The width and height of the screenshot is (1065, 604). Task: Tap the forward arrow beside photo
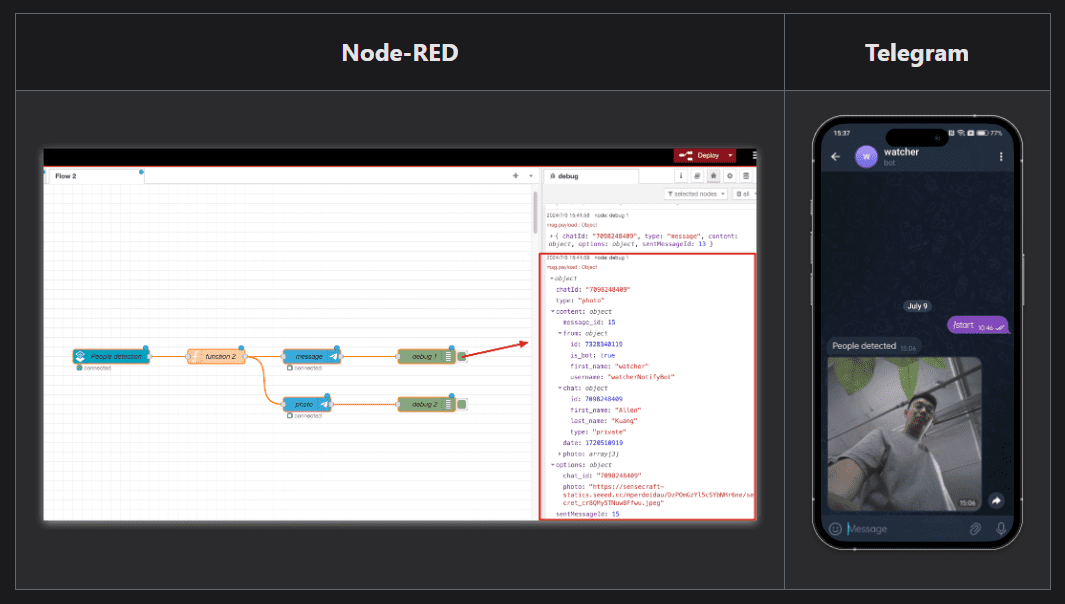click(996, 500)
